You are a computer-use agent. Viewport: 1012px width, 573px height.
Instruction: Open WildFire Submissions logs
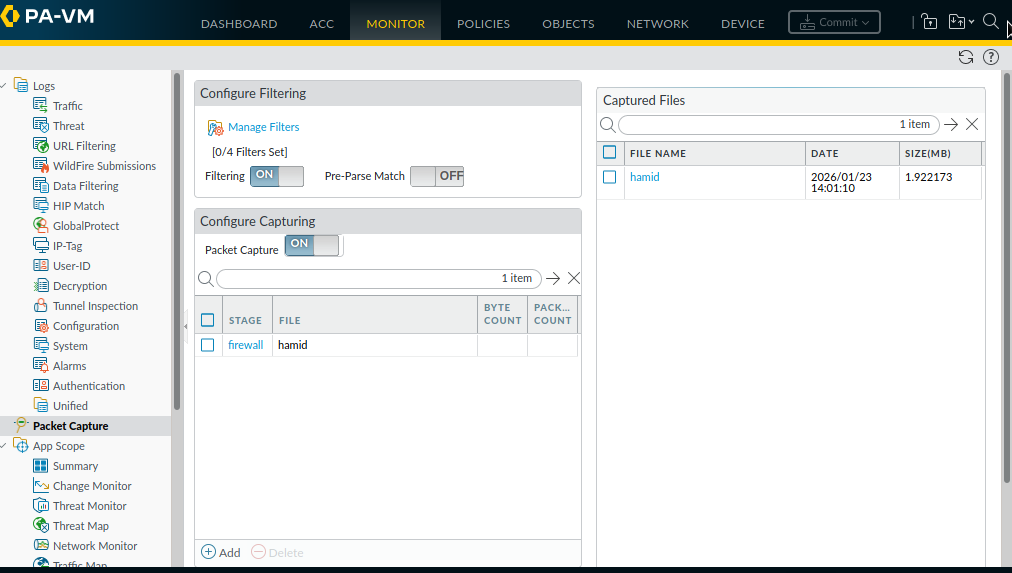point(104,166)
